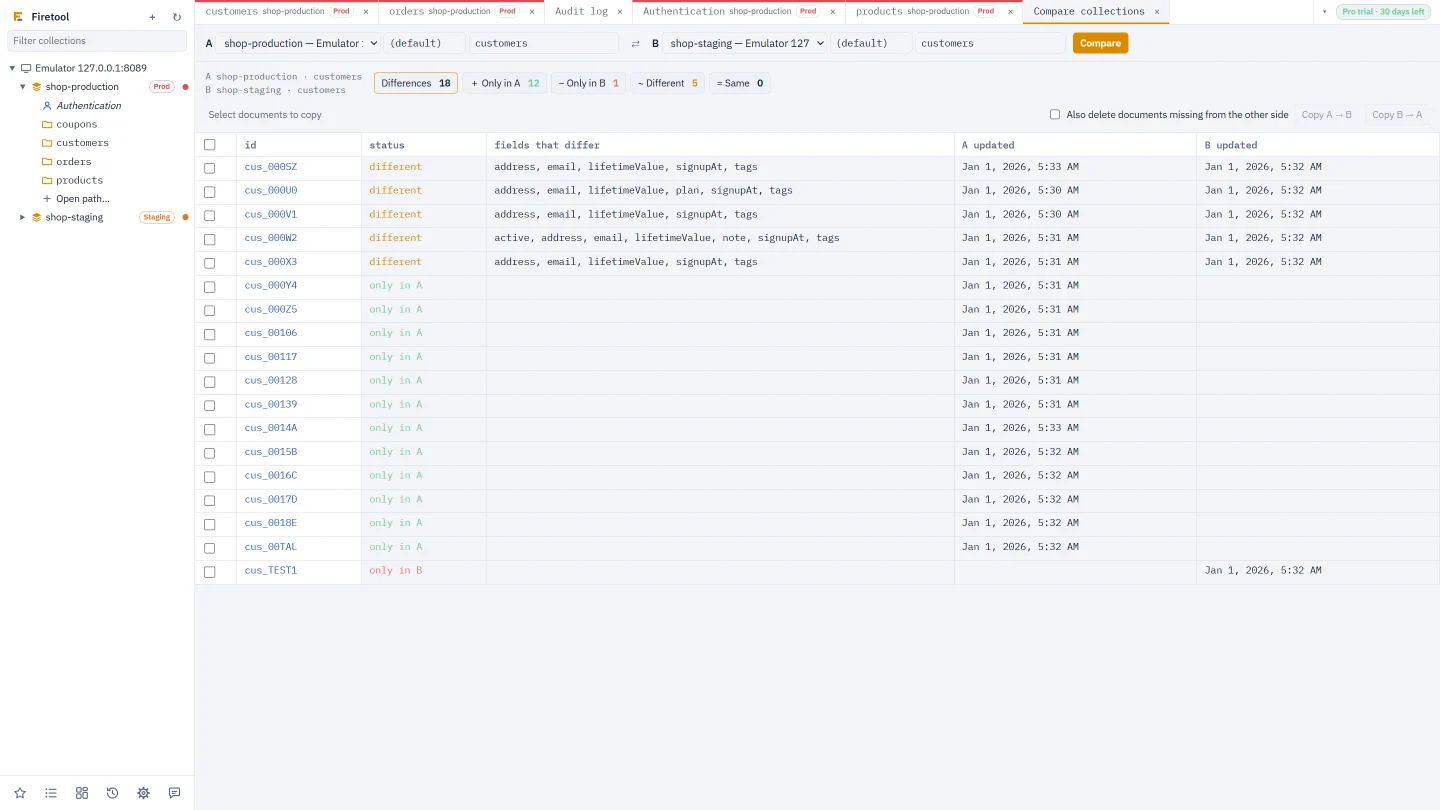This screenshot has height=810, width=1440.
Task: Open the list view icon in the sidebar footer
Action: click(x=51, y=793)
